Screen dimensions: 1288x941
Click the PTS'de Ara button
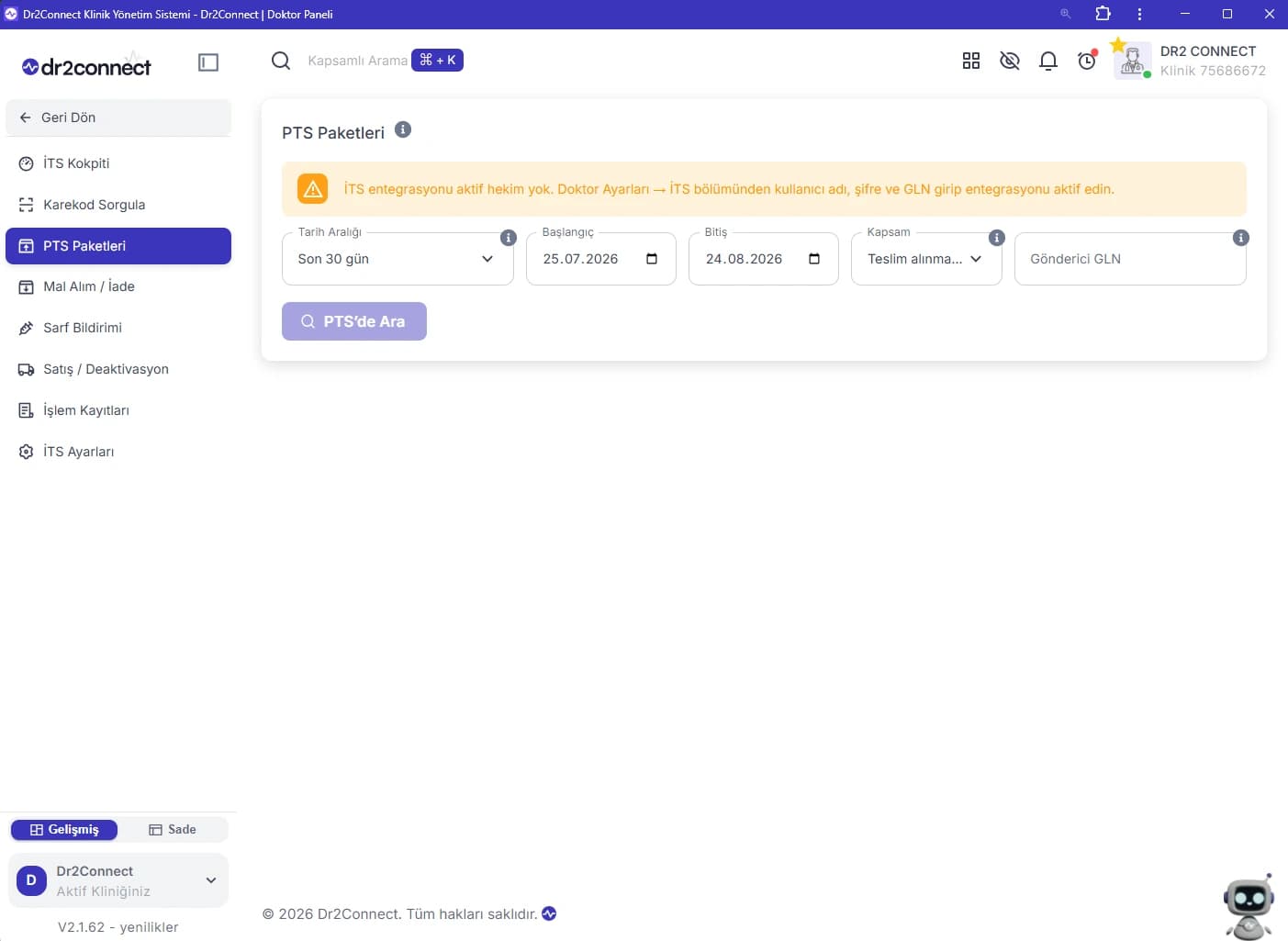354,321
